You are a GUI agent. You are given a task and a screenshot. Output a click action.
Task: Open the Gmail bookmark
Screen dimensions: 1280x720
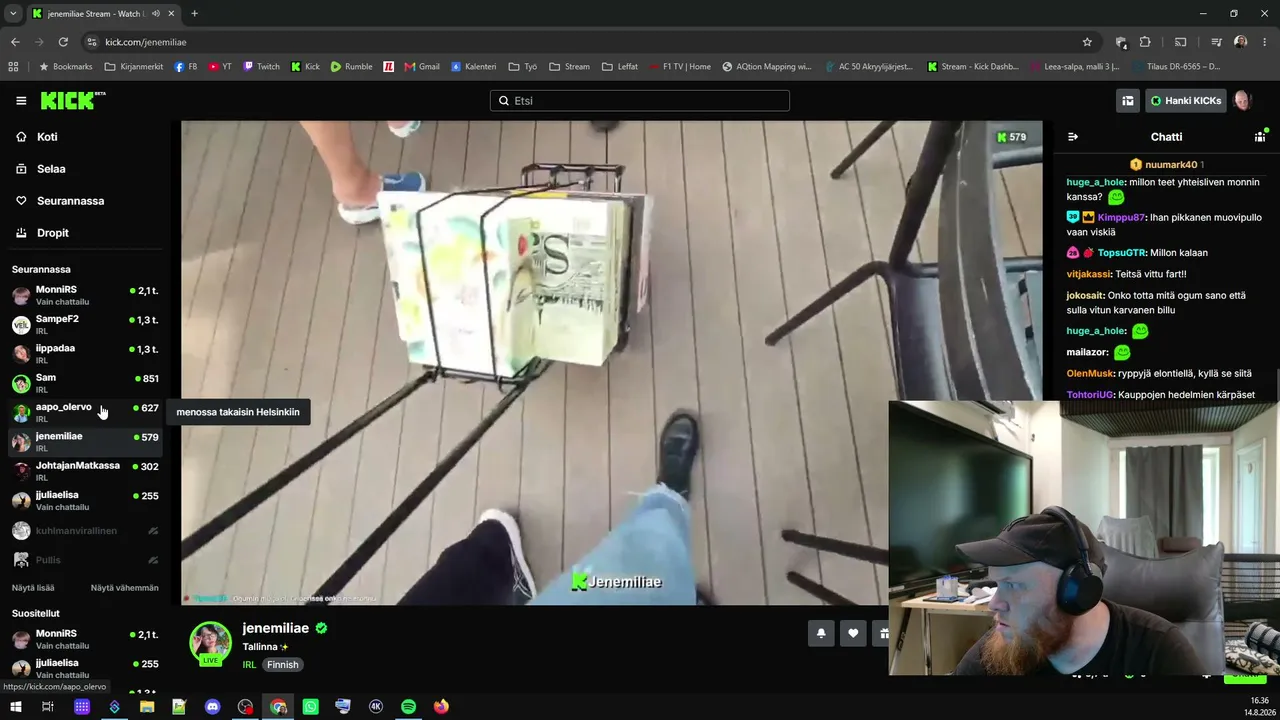(x=422, y=67)
